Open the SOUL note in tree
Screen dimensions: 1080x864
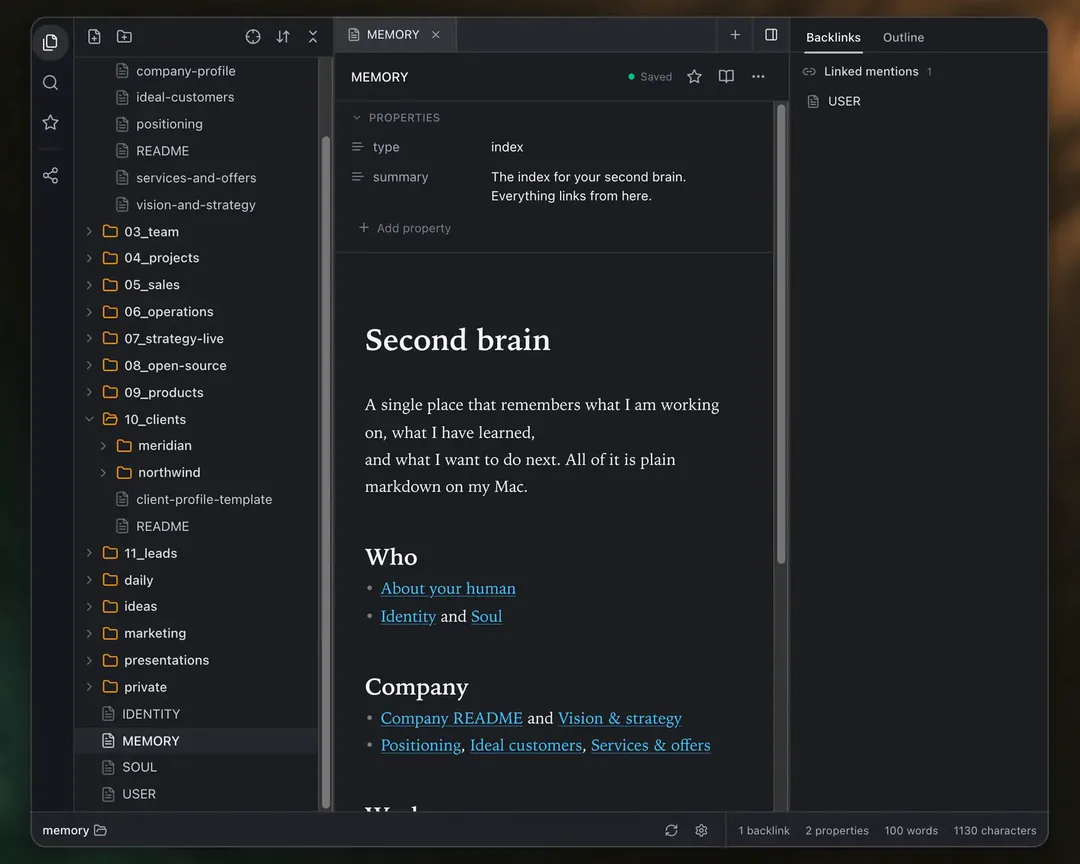tap(139, 768)
